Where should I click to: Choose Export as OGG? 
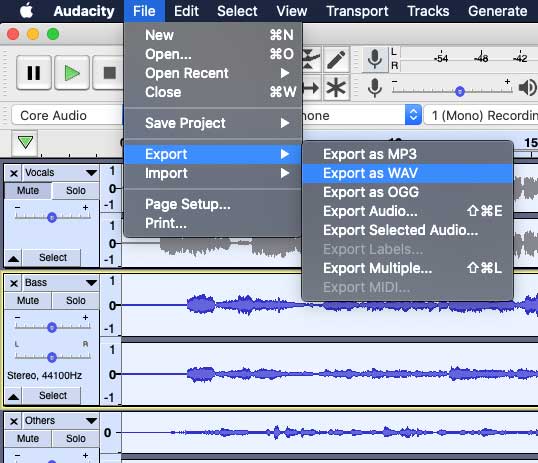[x=408, y=192]
